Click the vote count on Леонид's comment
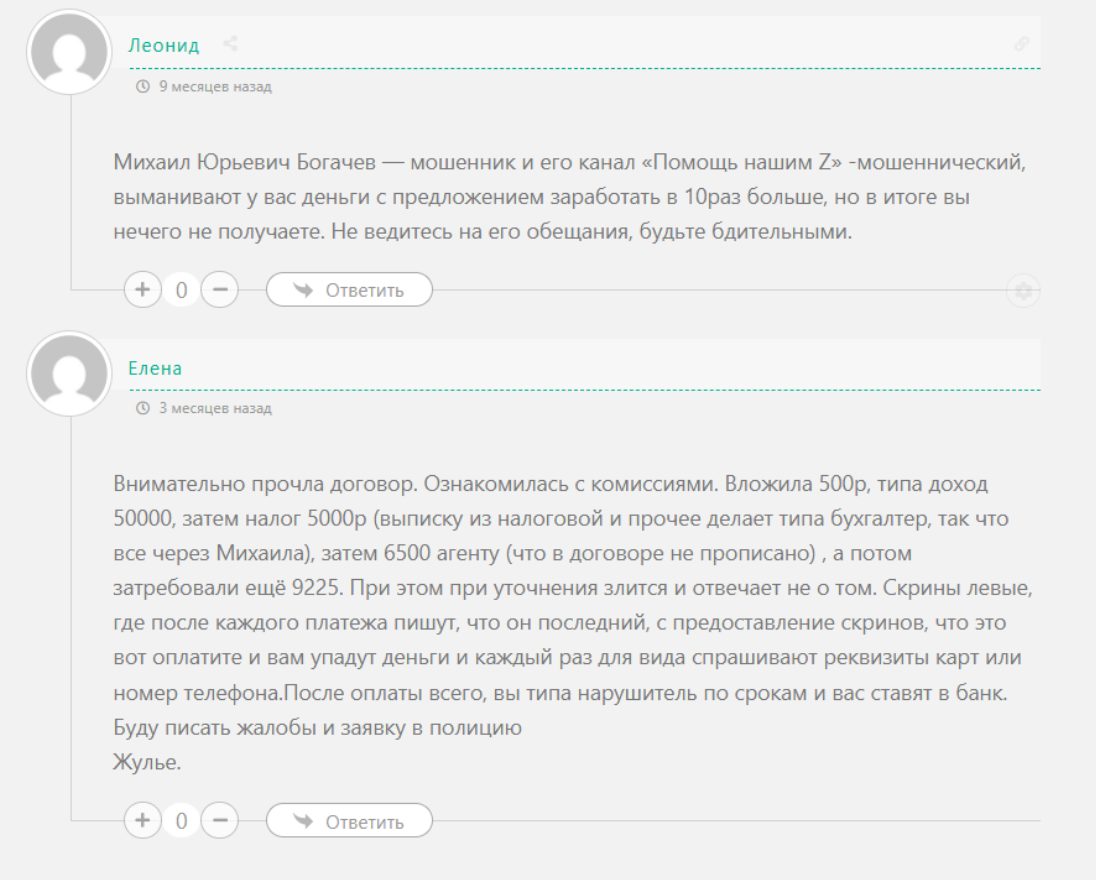Image resolution: width=1096 pixels, height=880 pixels. [181, 290]
